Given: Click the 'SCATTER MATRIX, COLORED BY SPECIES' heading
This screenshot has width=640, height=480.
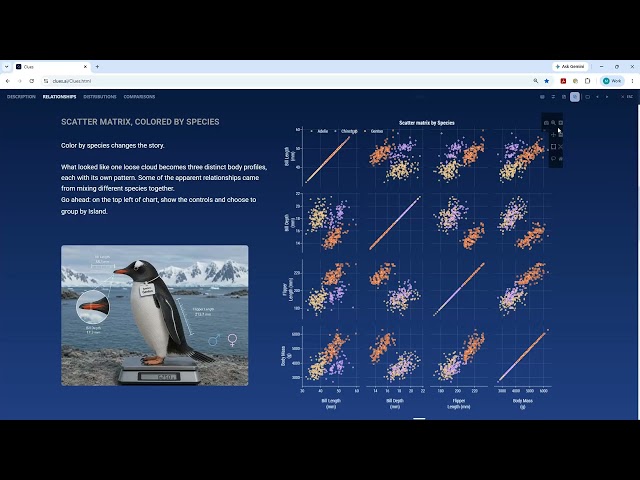Looking at the screenshot, I should pos(140,122).
